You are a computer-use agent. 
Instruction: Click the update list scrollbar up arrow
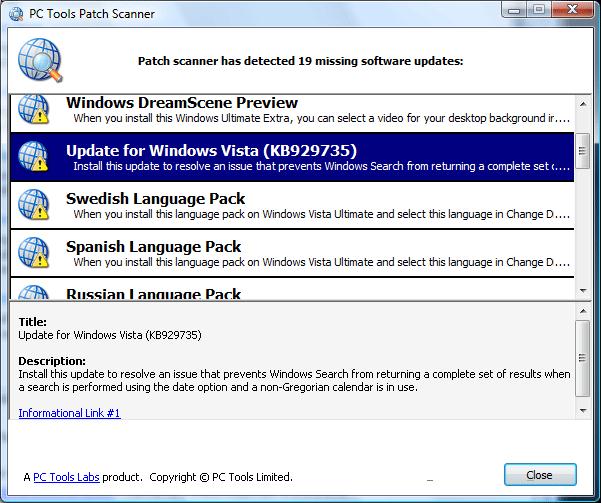pyautogui.click(x=582, y=103)
